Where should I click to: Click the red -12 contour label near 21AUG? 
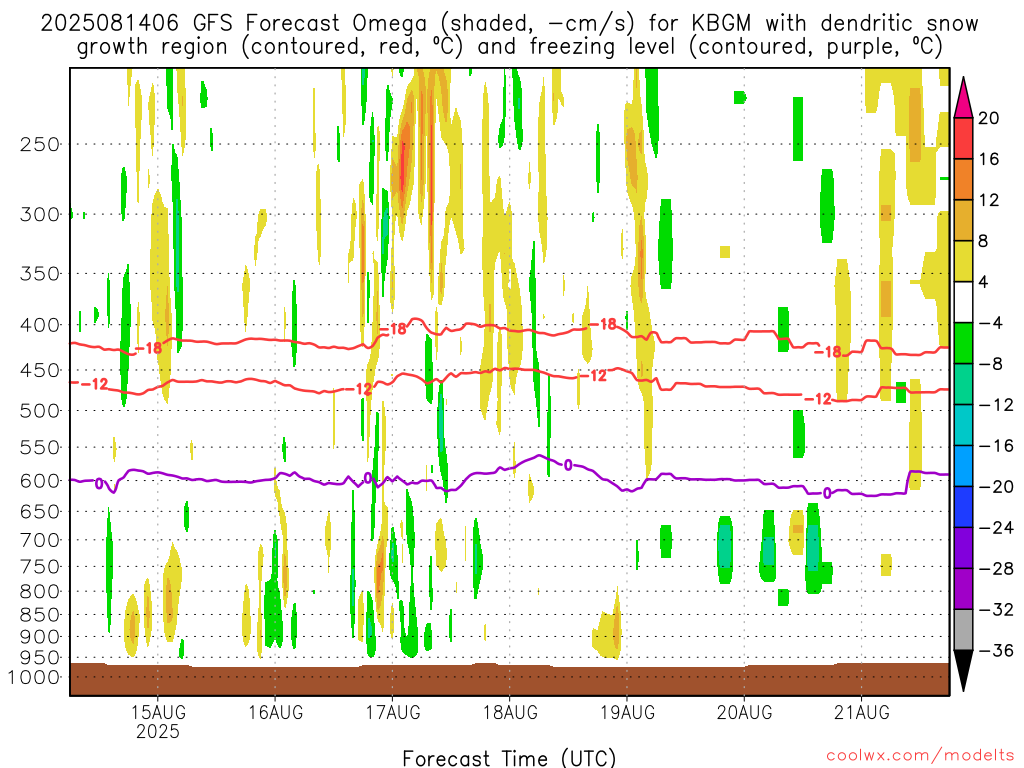818,398
